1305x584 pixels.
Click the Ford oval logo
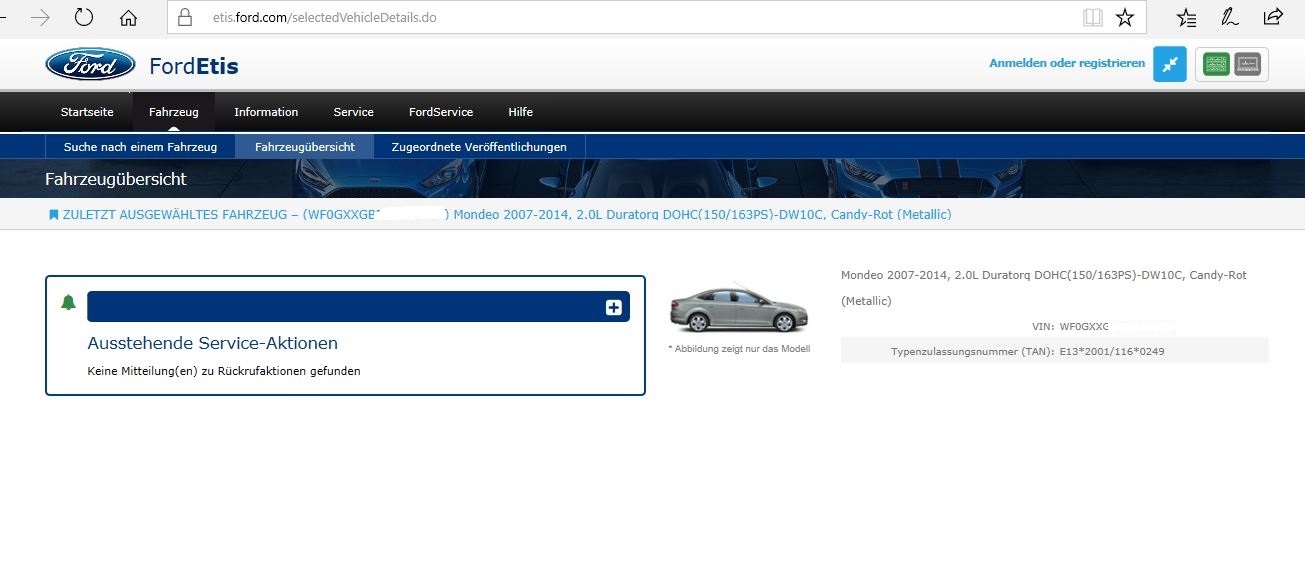90,65
